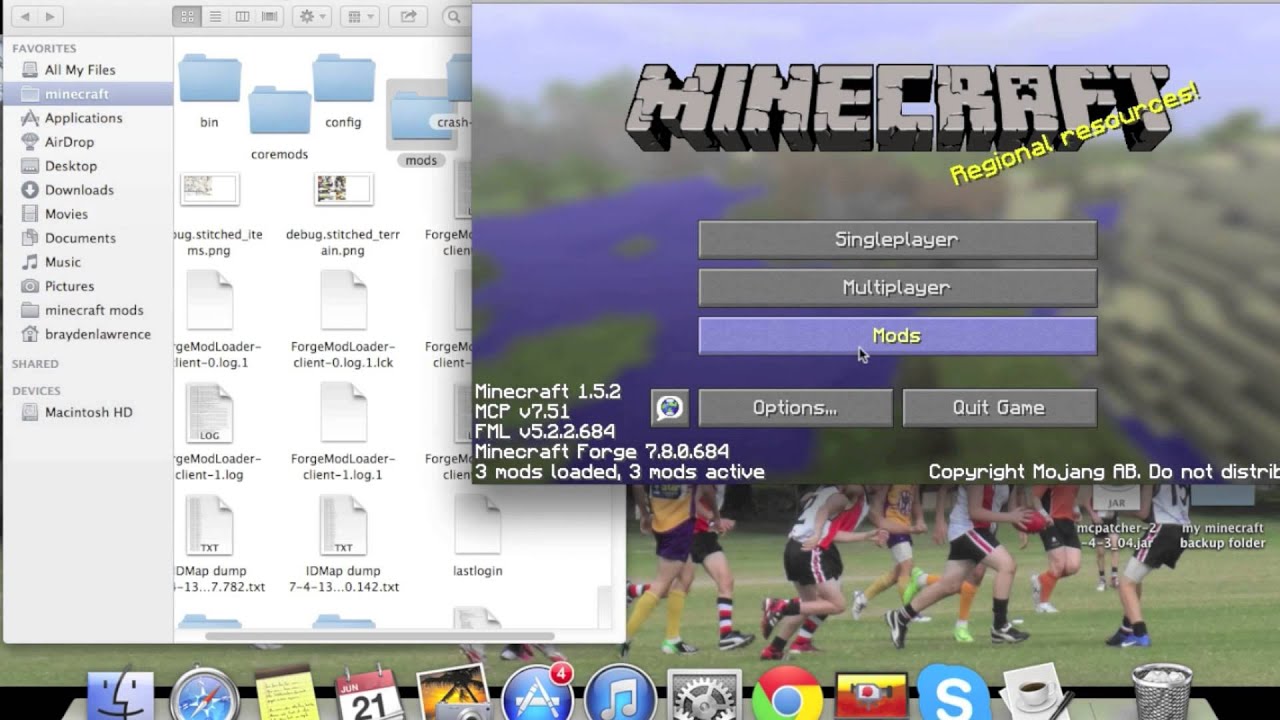
Task: Open the Multiplayer menu in Minecraft
Action: click(897, 288)
